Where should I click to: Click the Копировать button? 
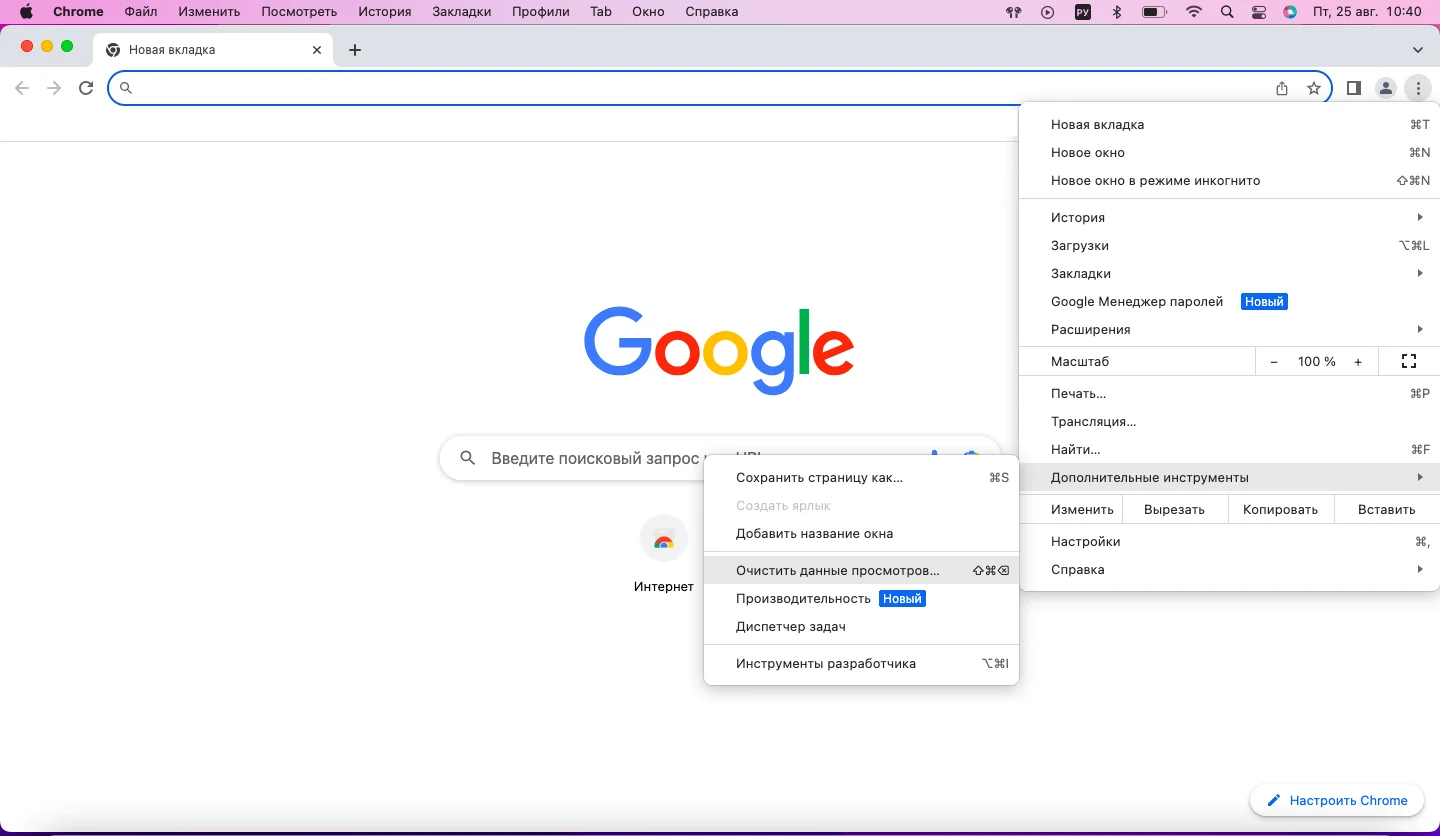coord(1280,509)
